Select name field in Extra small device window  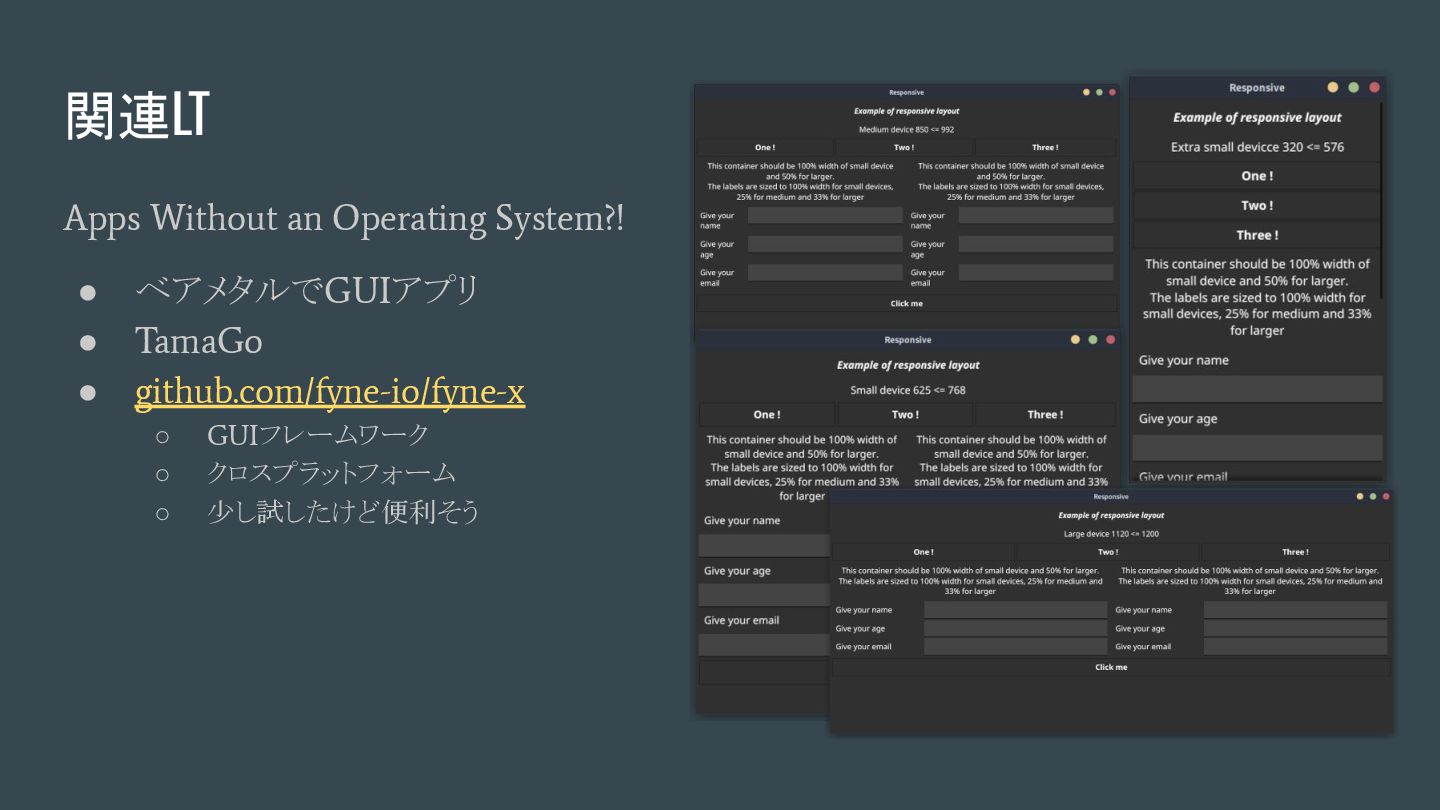coord(1257,389)
